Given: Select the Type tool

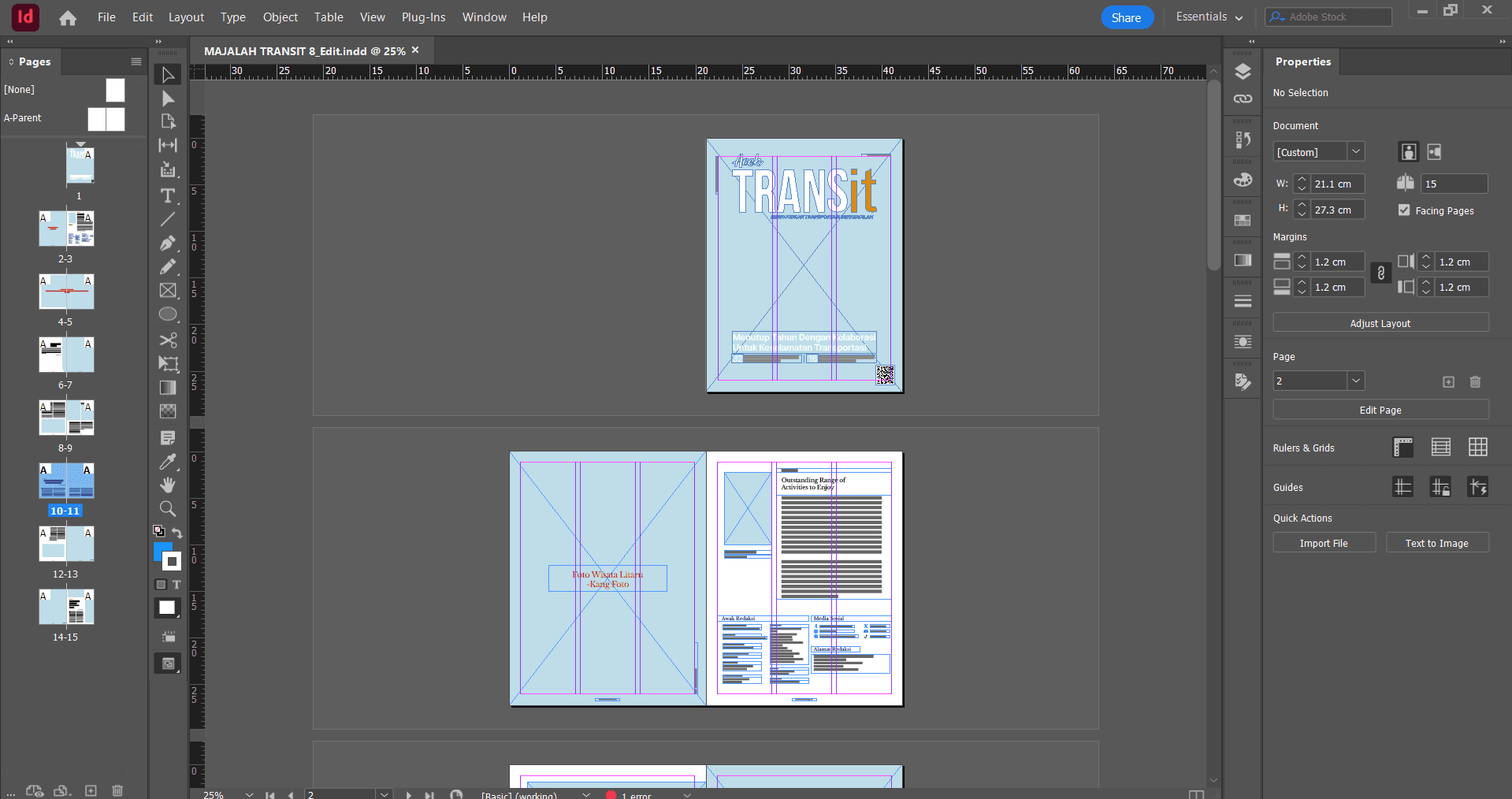Looking at the screenshot, I should tap(168, 196).
